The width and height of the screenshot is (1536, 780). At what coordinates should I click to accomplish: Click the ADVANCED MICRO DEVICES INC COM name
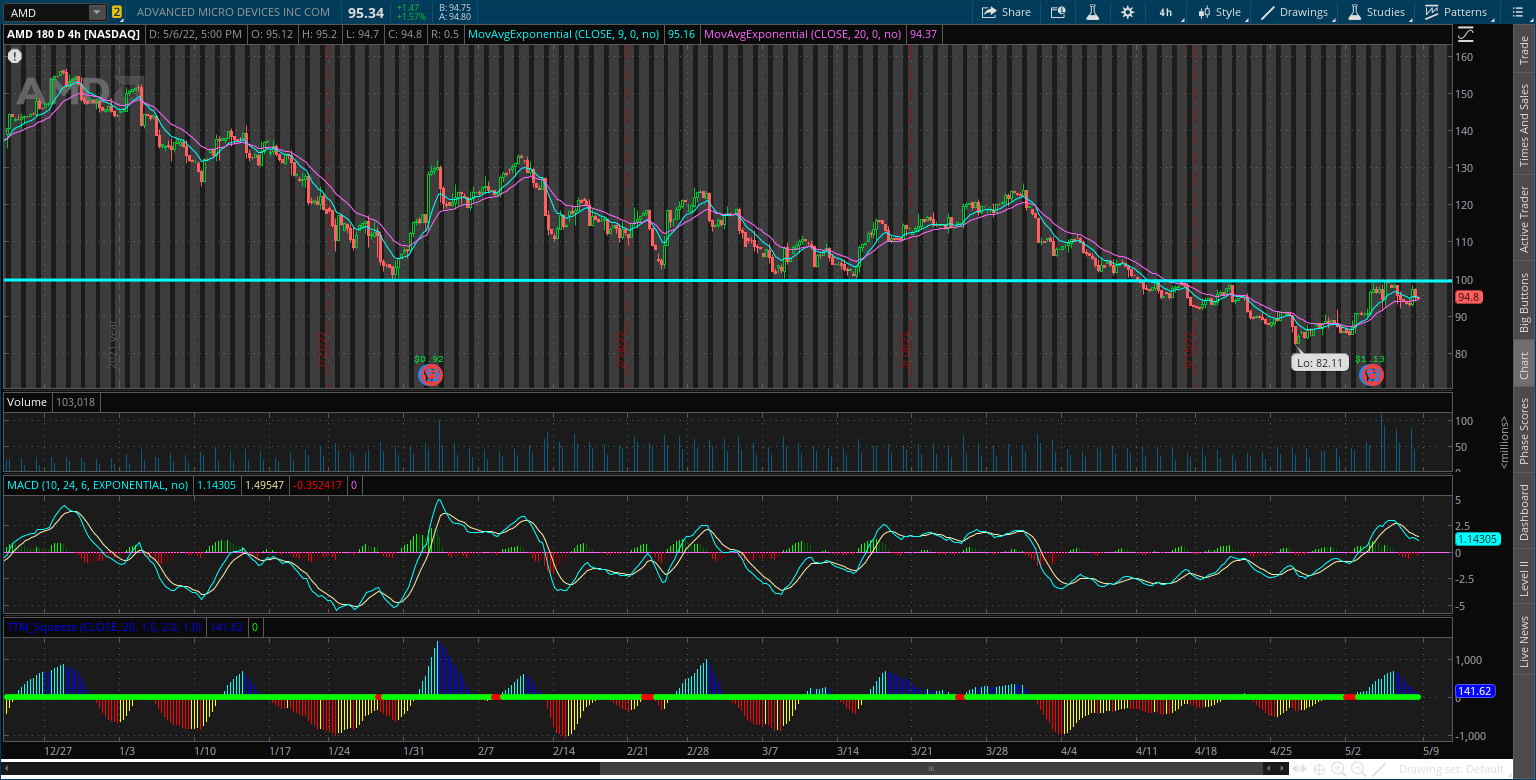(x=233, y=12)
